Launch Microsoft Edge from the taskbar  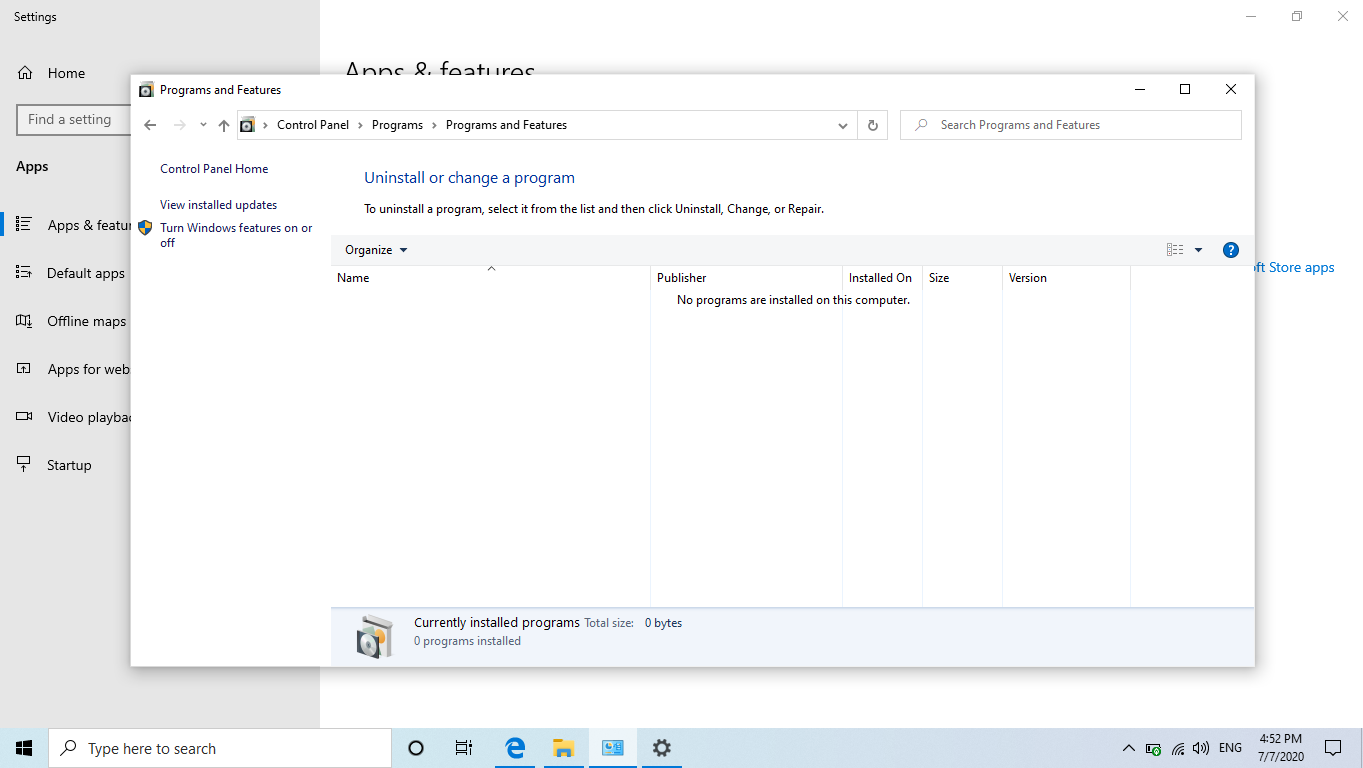[515, 748]
